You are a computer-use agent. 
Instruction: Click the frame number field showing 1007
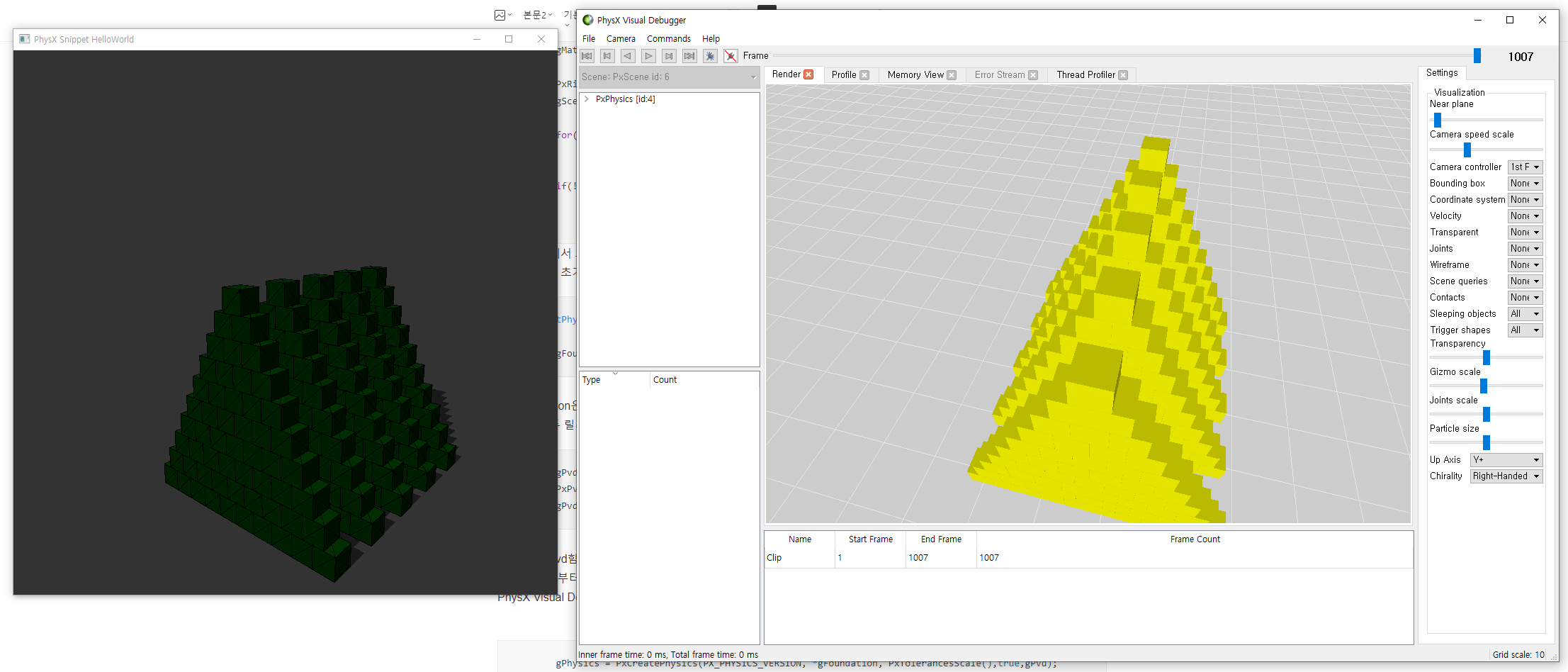coord(1521,57)
